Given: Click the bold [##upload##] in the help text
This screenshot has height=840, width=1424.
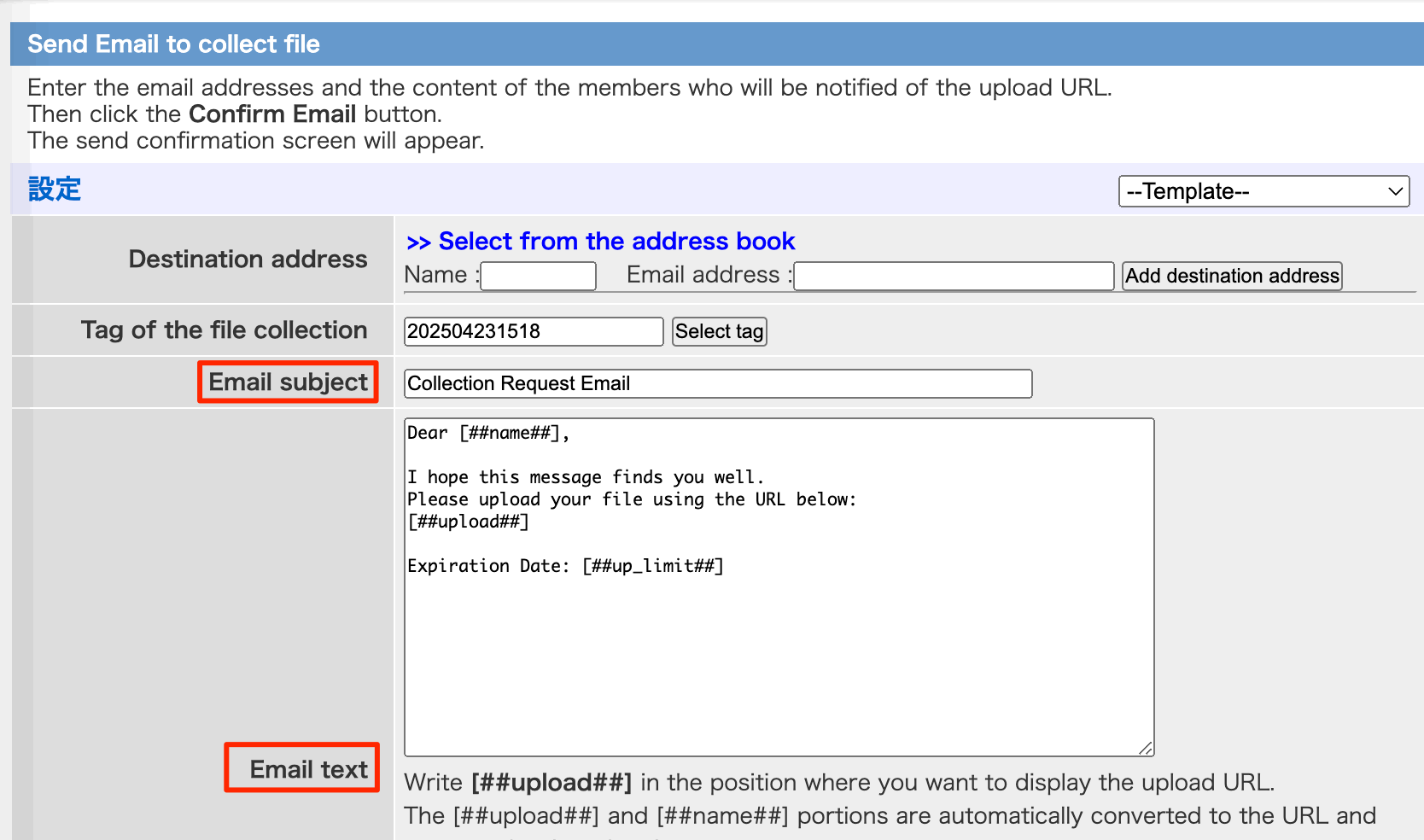Looking at the screenshot, I should coord(551,782).
